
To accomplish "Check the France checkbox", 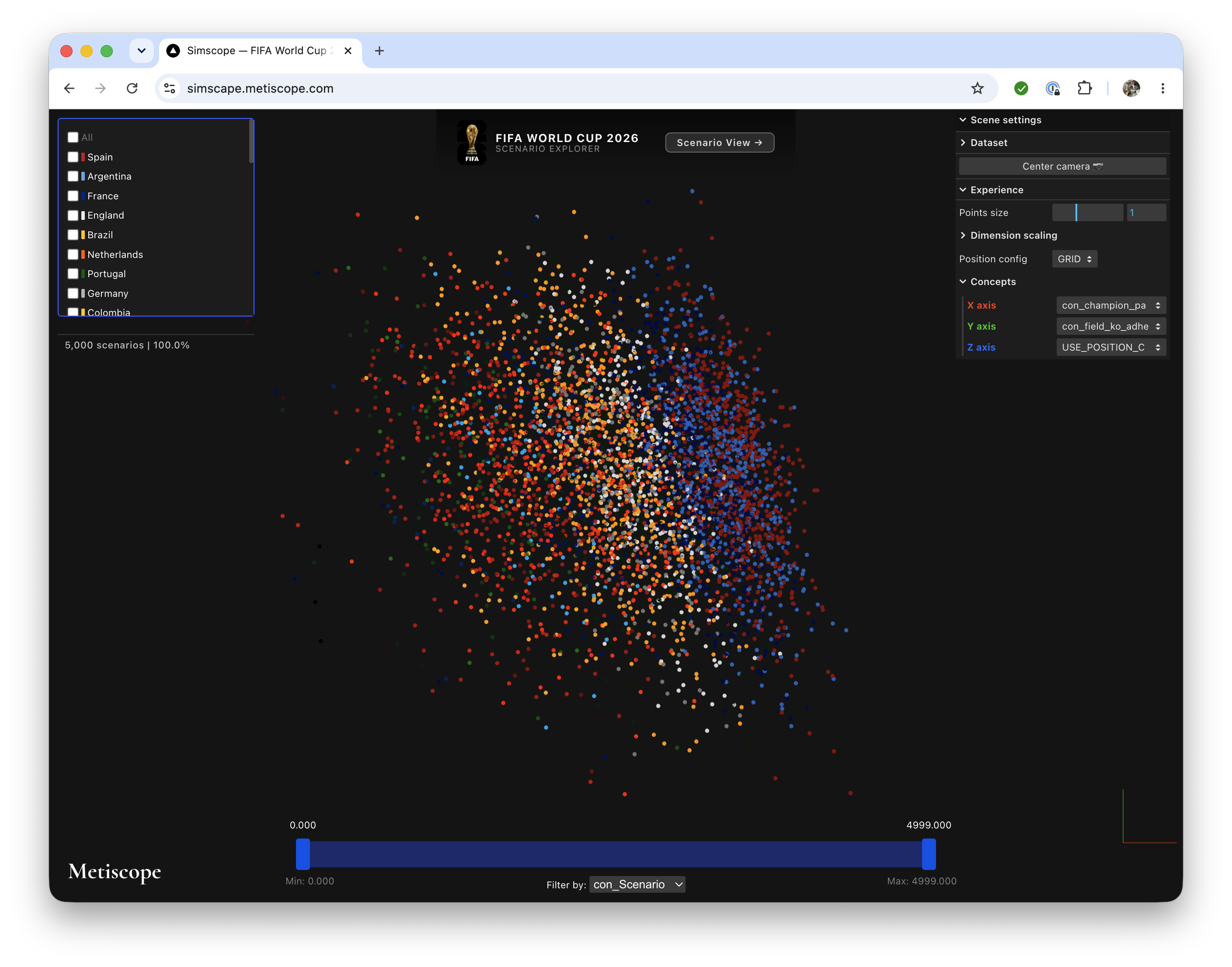I will pos(73,196).
